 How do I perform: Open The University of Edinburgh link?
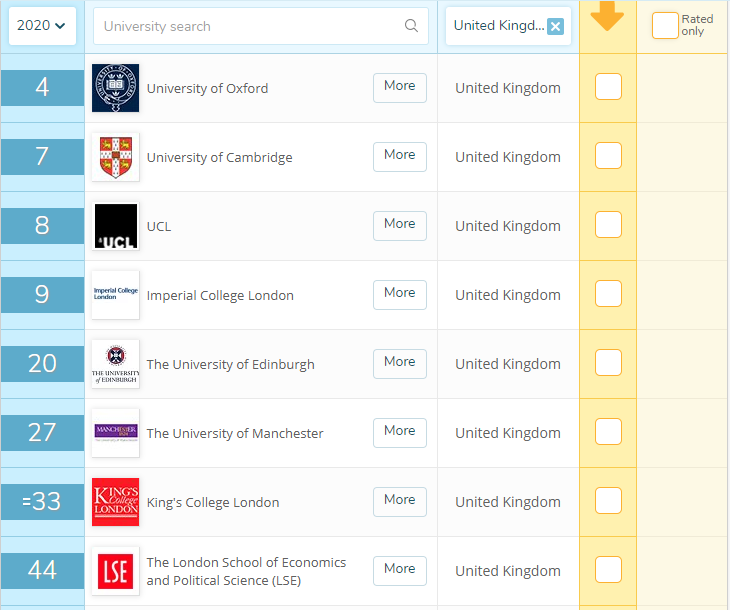point(230,364)
